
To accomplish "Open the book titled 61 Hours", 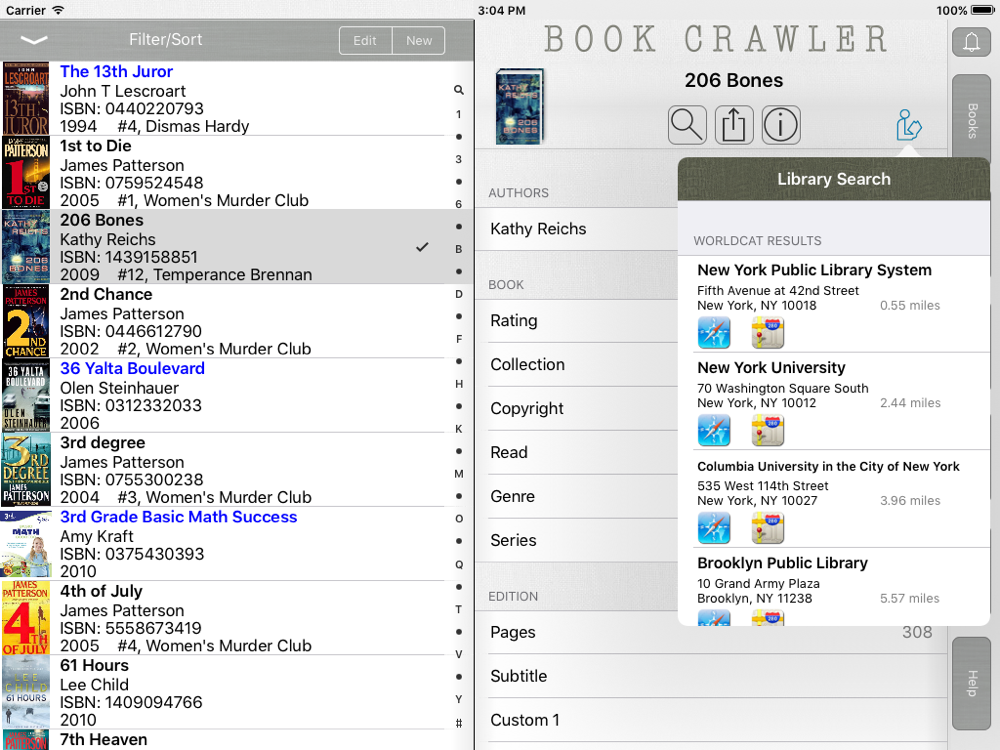I will pyautogui.click(x=94, y=665).
